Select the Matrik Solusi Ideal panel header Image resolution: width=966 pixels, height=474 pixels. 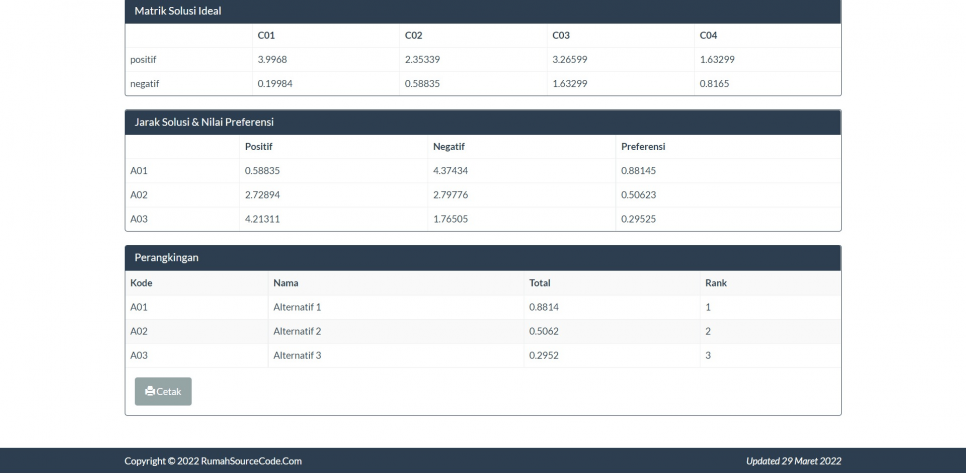pyautogui.click(x=178, y=11)
